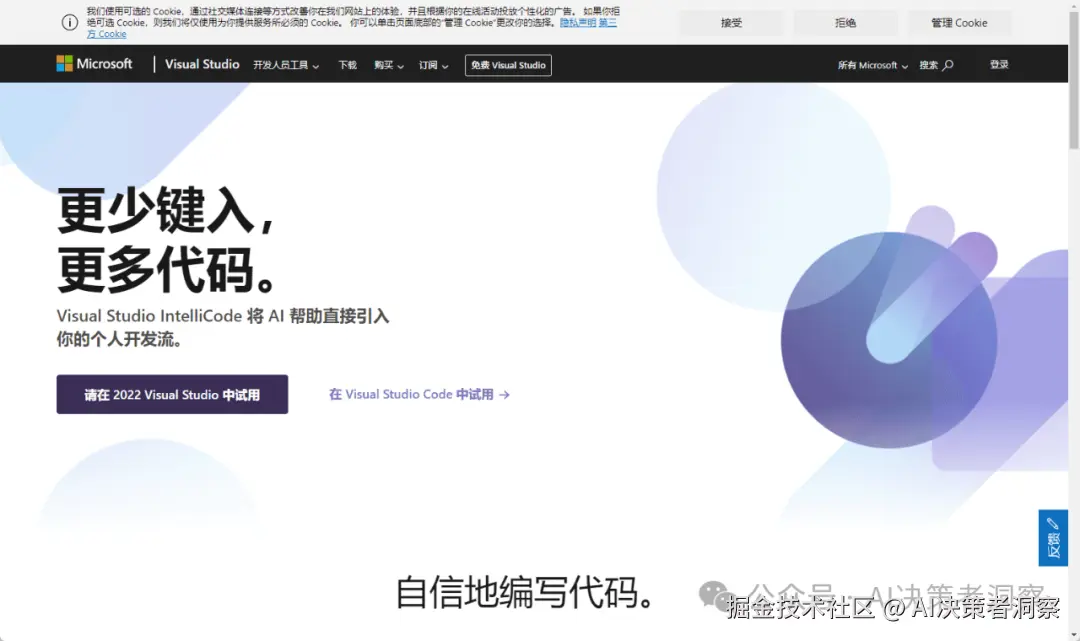Click the 公众号 circular face icon near bottom text
Image resolution: width=1080 pixels, height=641 pixels.
pos(712,592)
